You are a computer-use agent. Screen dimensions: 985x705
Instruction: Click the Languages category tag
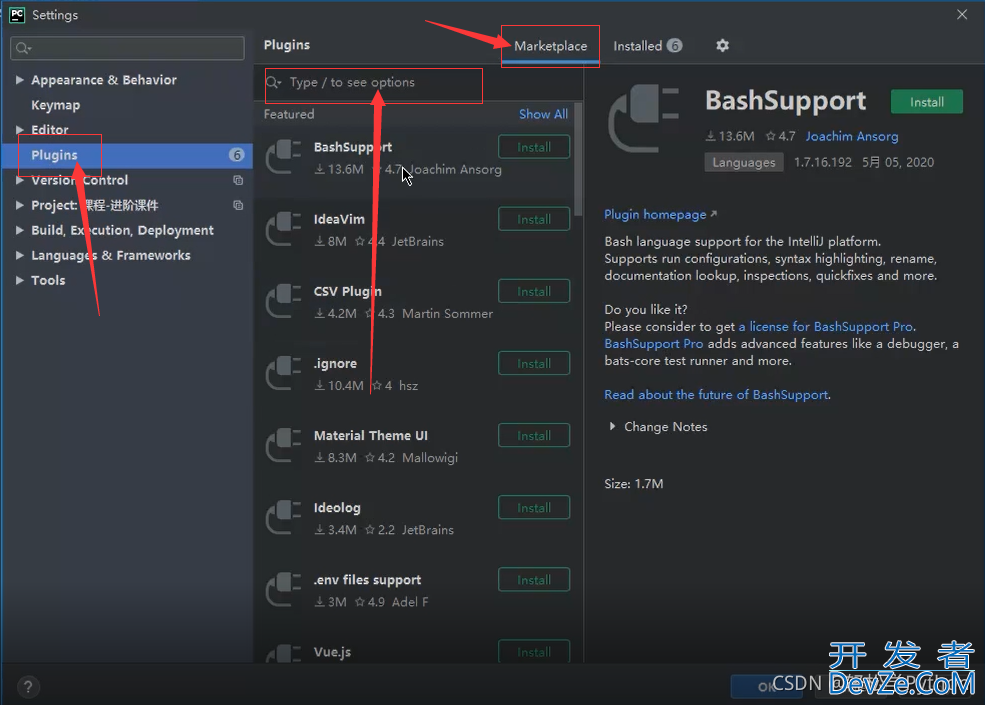744,163
